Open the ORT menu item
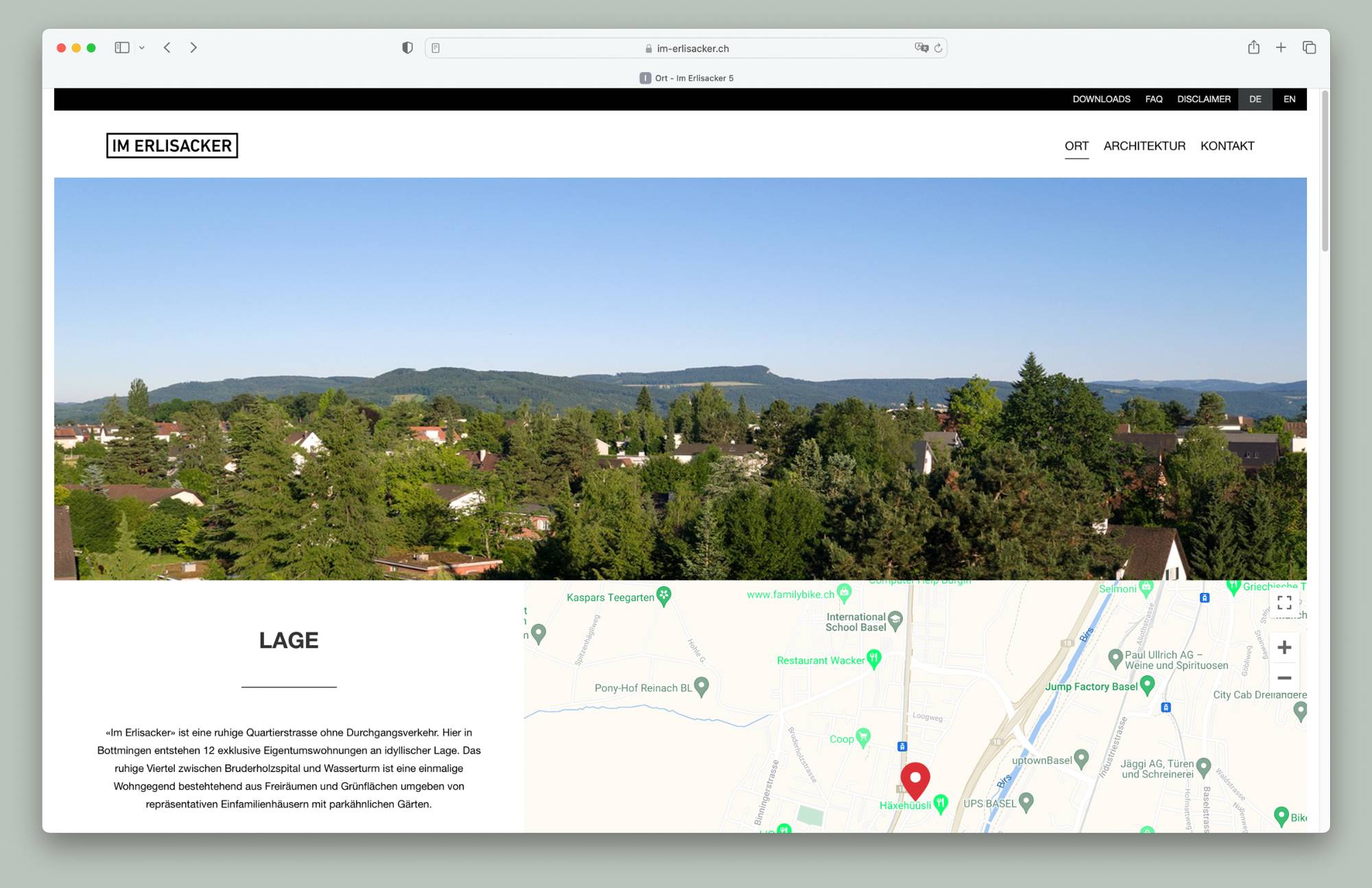 pos(1076,146)
